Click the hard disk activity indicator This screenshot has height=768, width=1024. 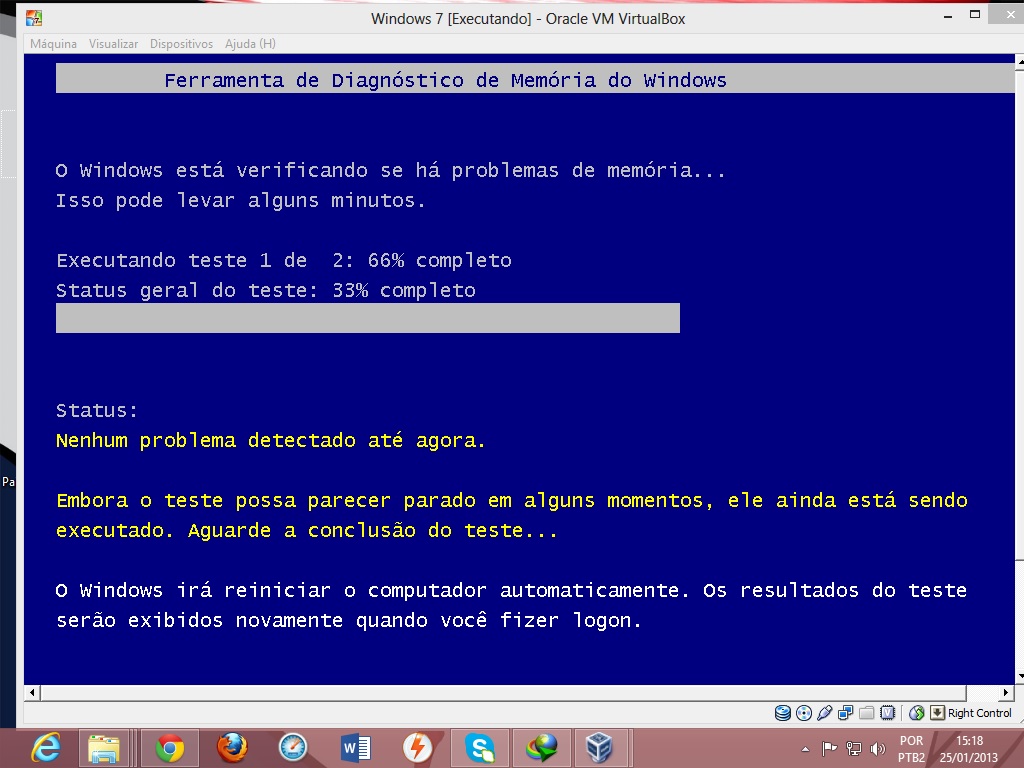pyautogui.click(x=782, y=712)
